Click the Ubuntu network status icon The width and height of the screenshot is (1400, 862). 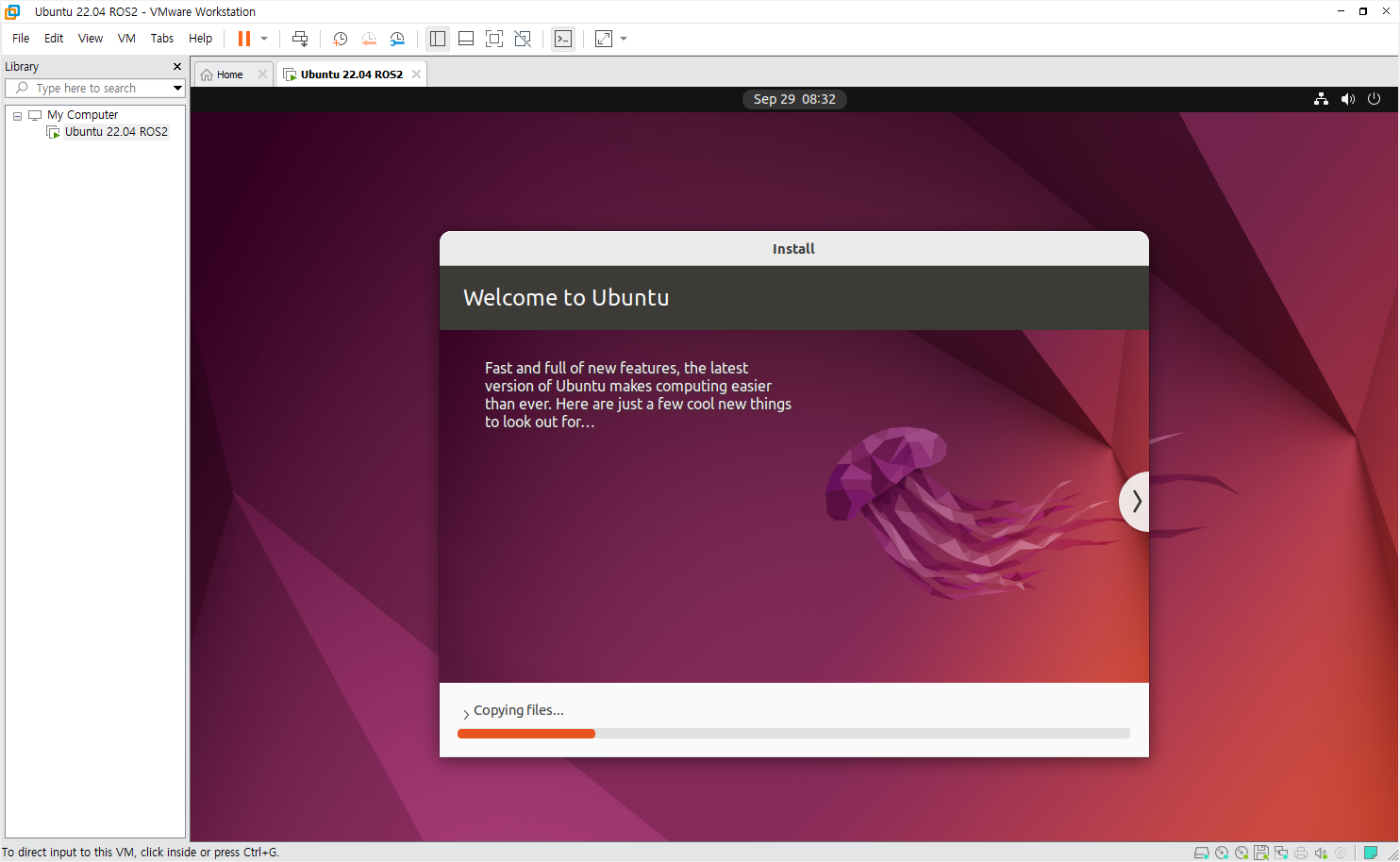click(1321, 99)
